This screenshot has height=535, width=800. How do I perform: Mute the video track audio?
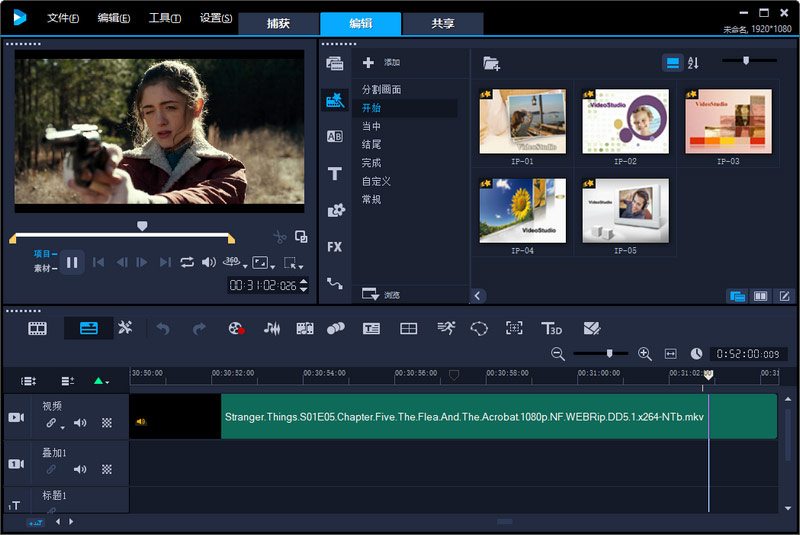(x=80, y=423)
